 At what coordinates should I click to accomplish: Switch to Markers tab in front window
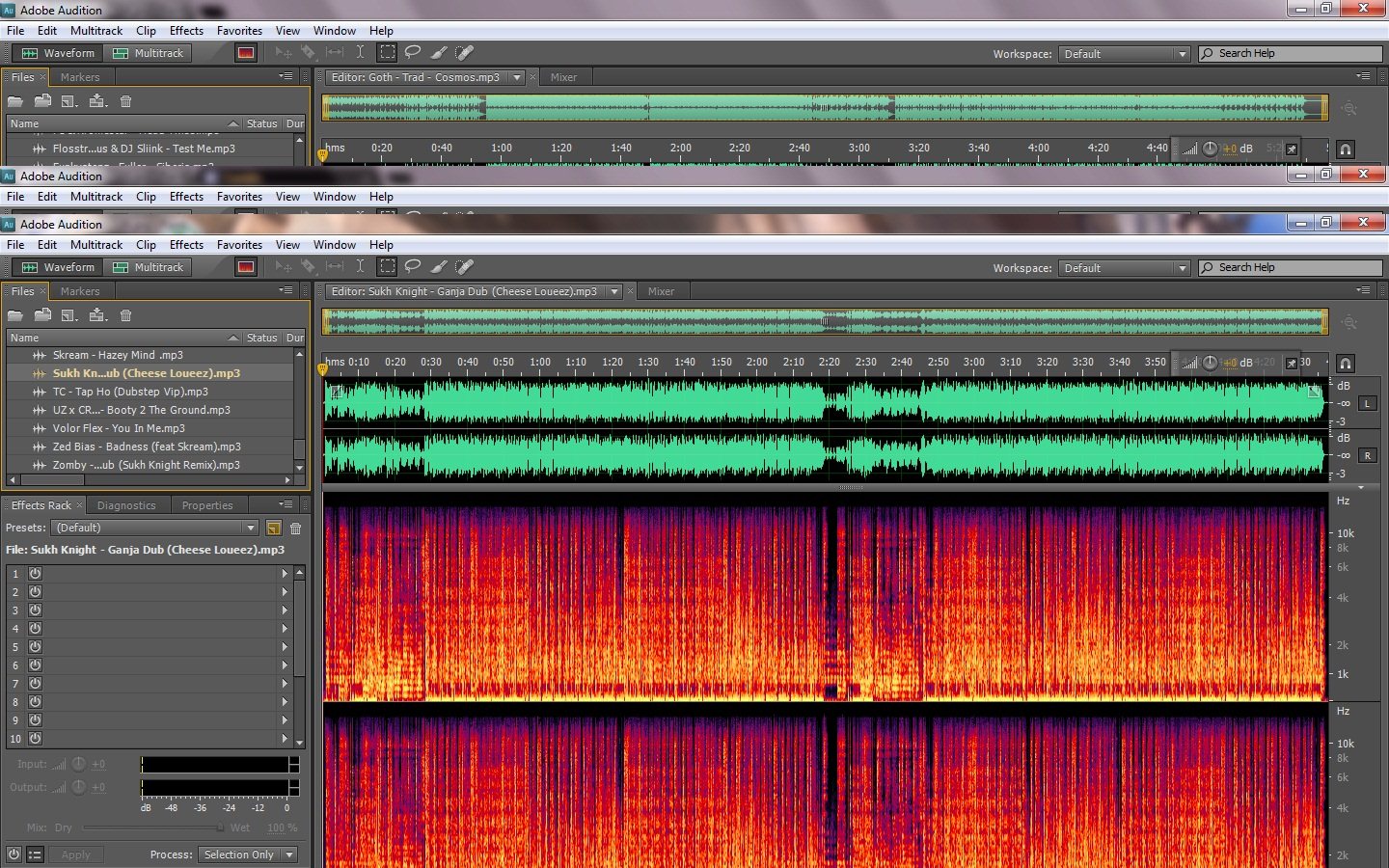click(x=80, y=291)
